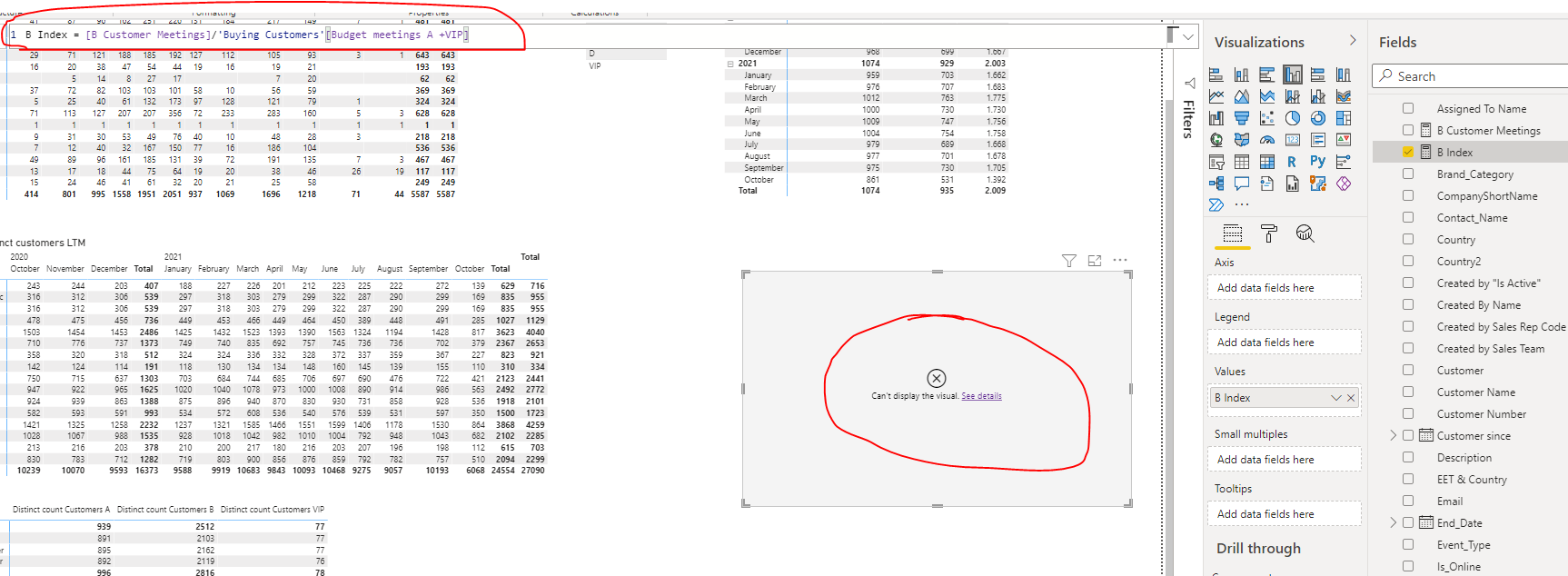
Task: Check the Customer Number field
Action: click(1408, 413)
